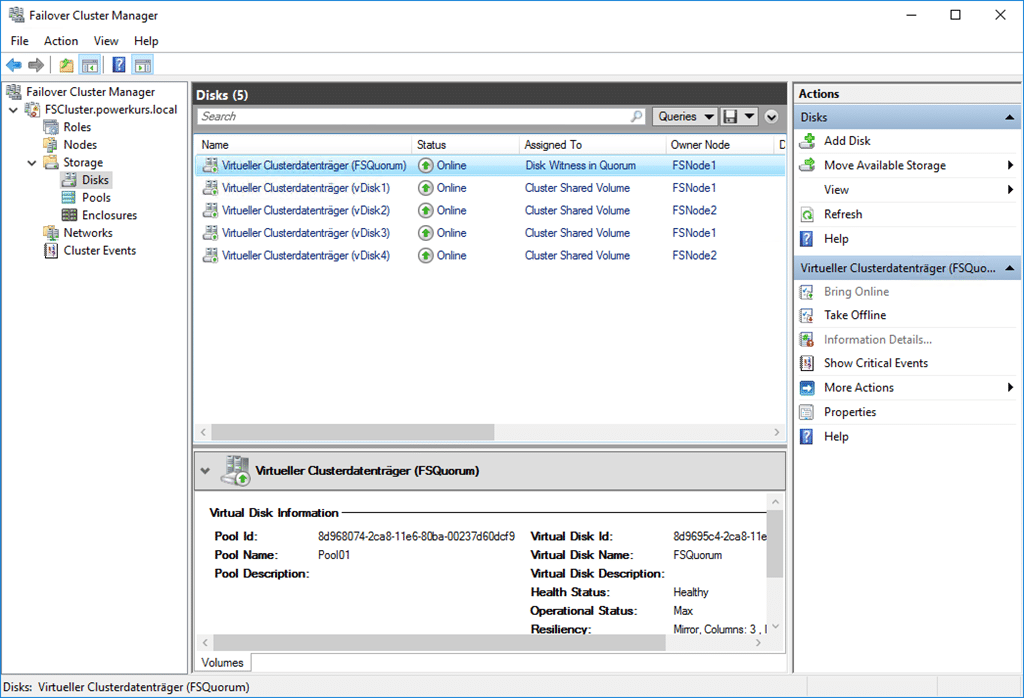The height and width of the screenshot is (698, 1024).
Task: Click the Online status icon for vDisk2
Action: [426, 210]
